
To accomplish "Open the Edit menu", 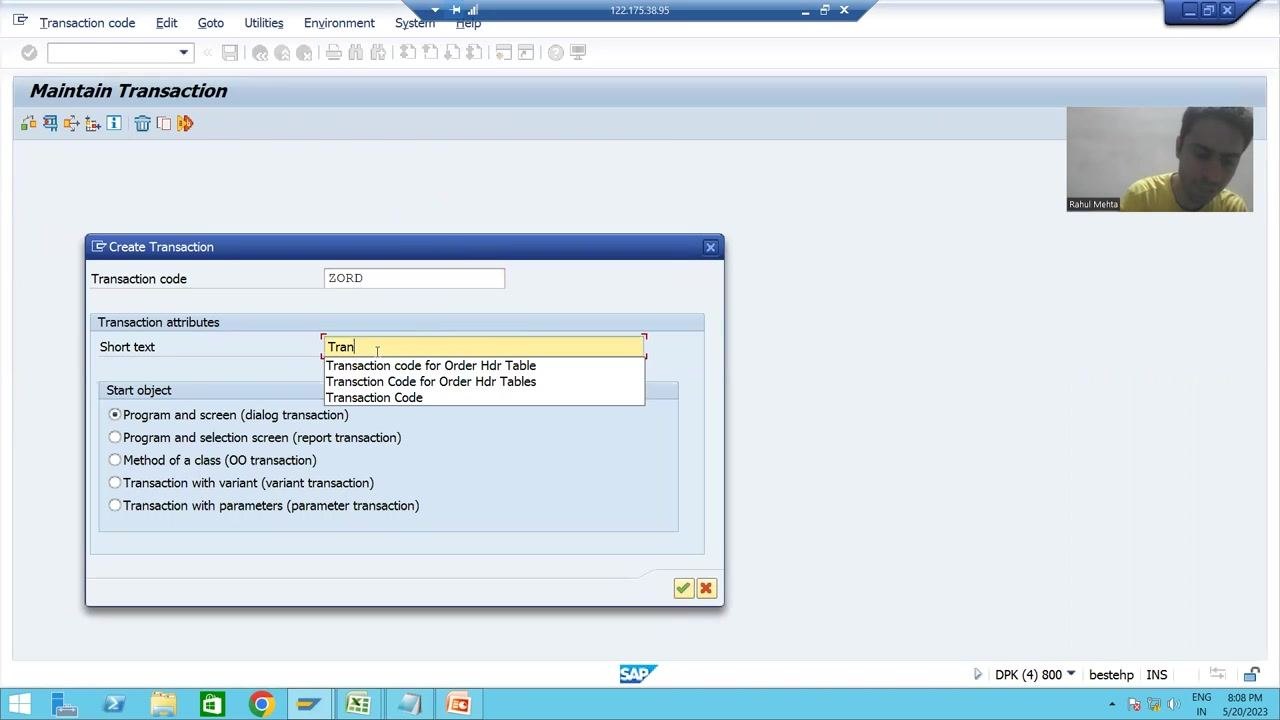I will 167,23.
